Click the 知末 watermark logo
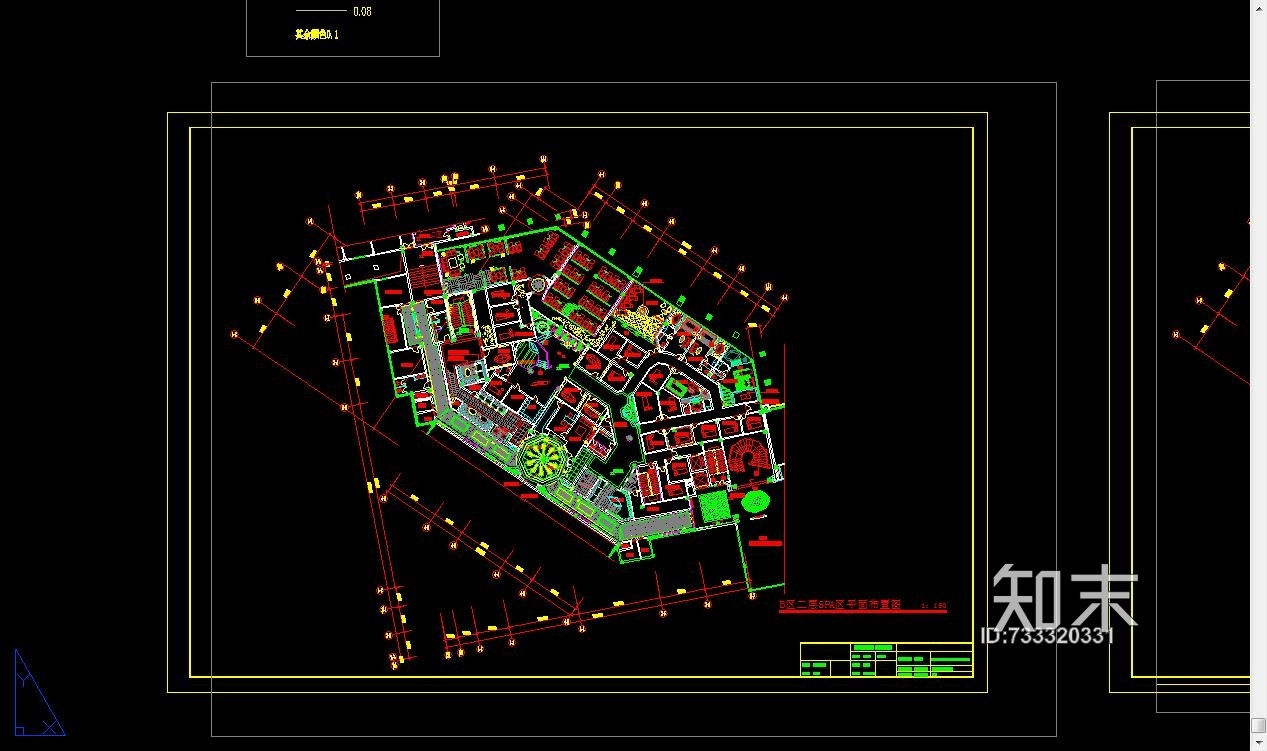 click(x=1065, y=597)
